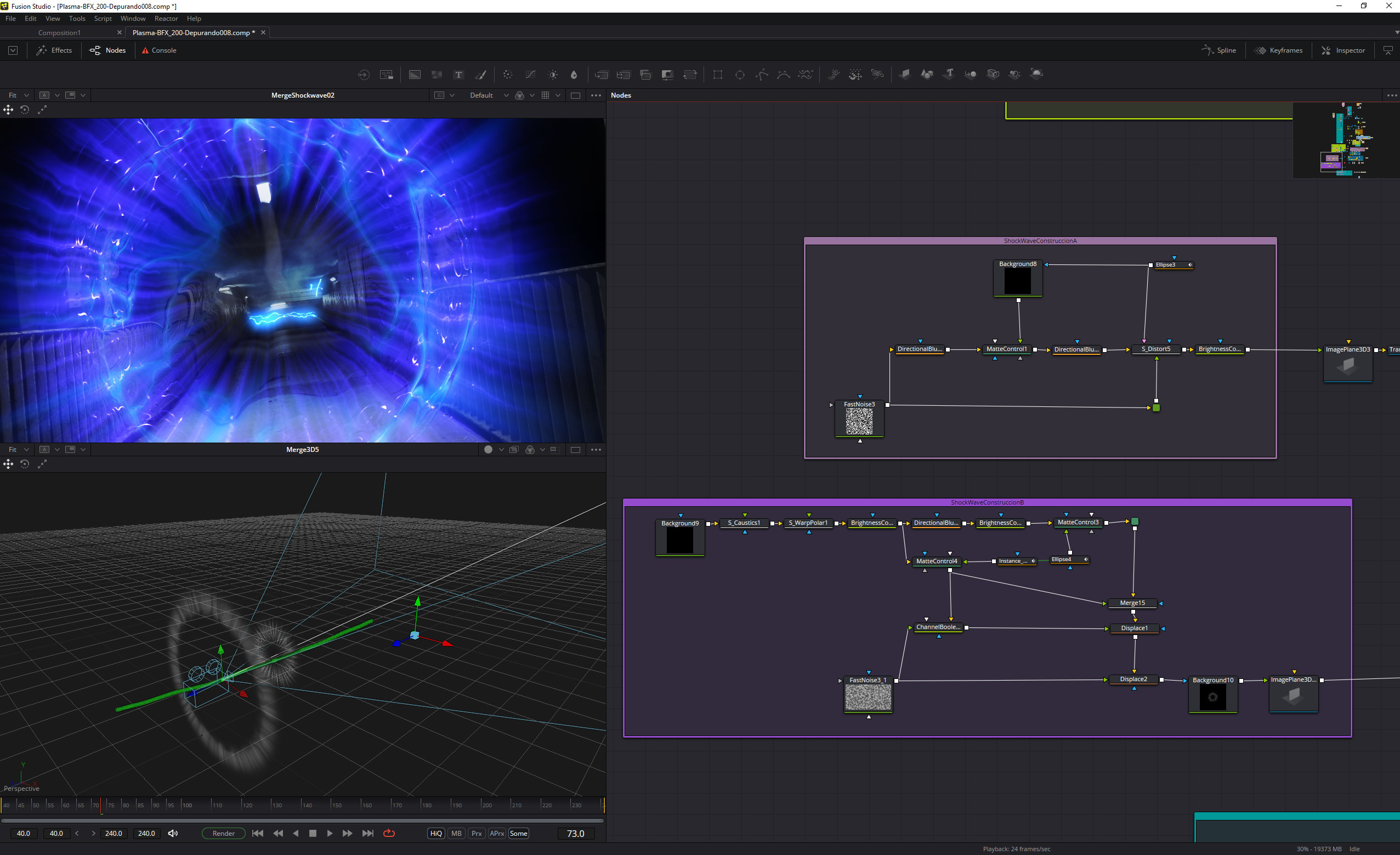1400x855 pixels.
Task: Select the FastNoise3 node thumbnail
Action: [859, 422]
